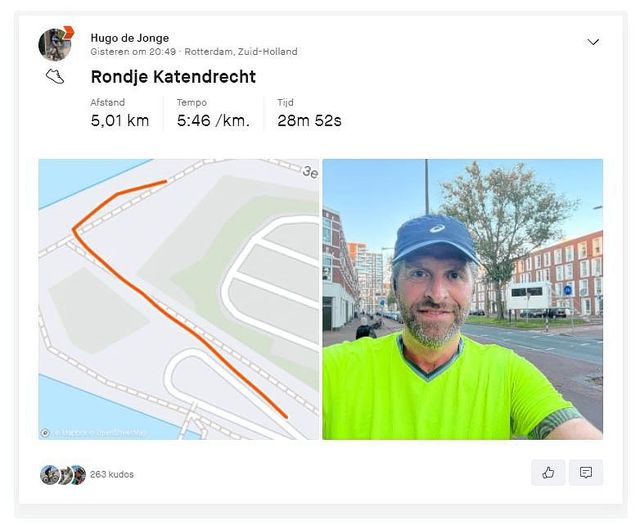
Task: Select the Tijd 28m 52s stat
Action: [x=309, y=113]
